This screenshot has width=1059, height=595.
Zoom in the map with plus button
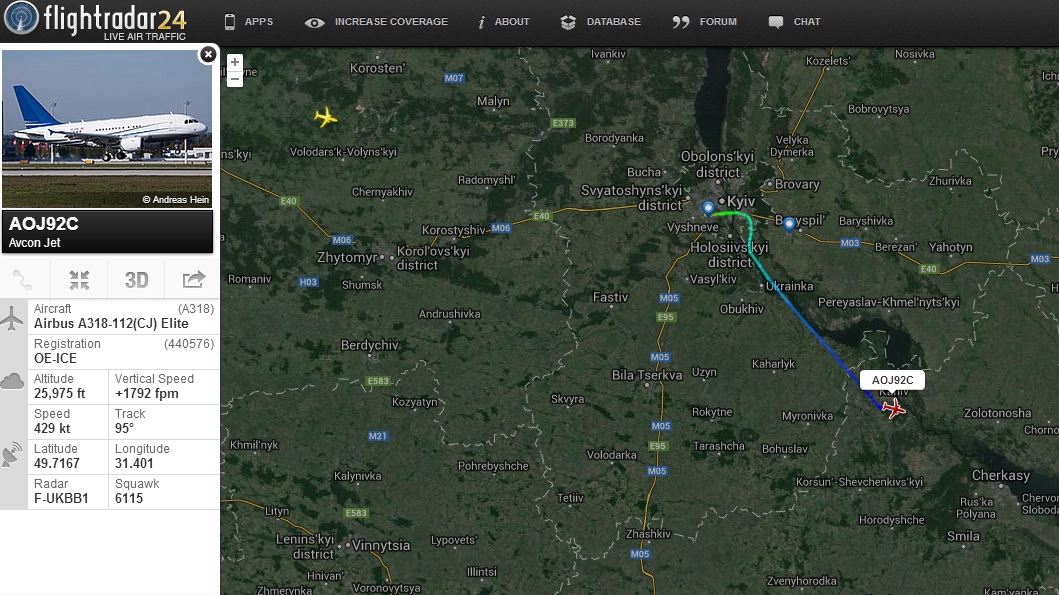coord(234,62)
